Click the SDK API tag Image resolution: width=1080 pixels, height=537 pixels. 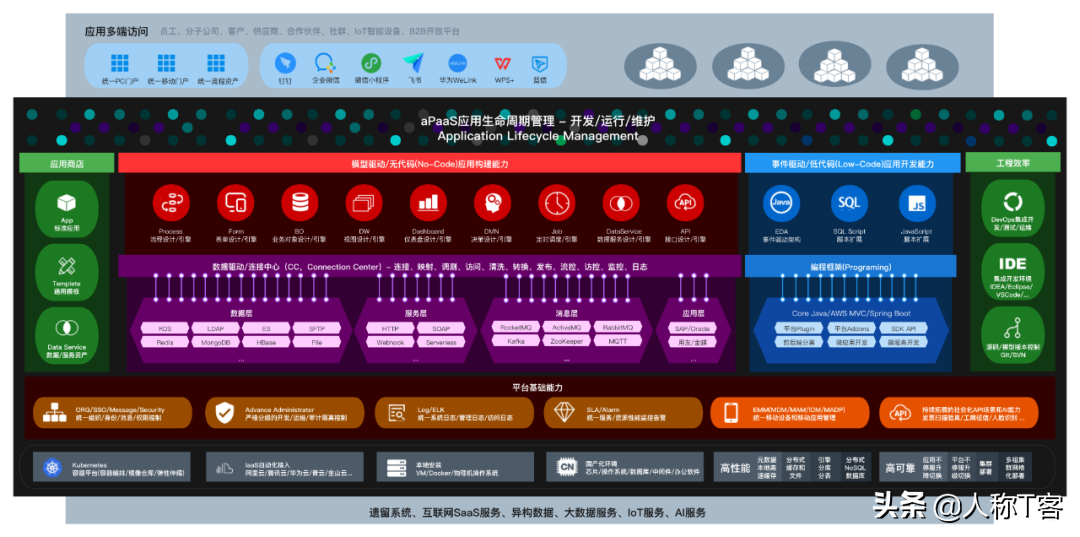[903, 328]
